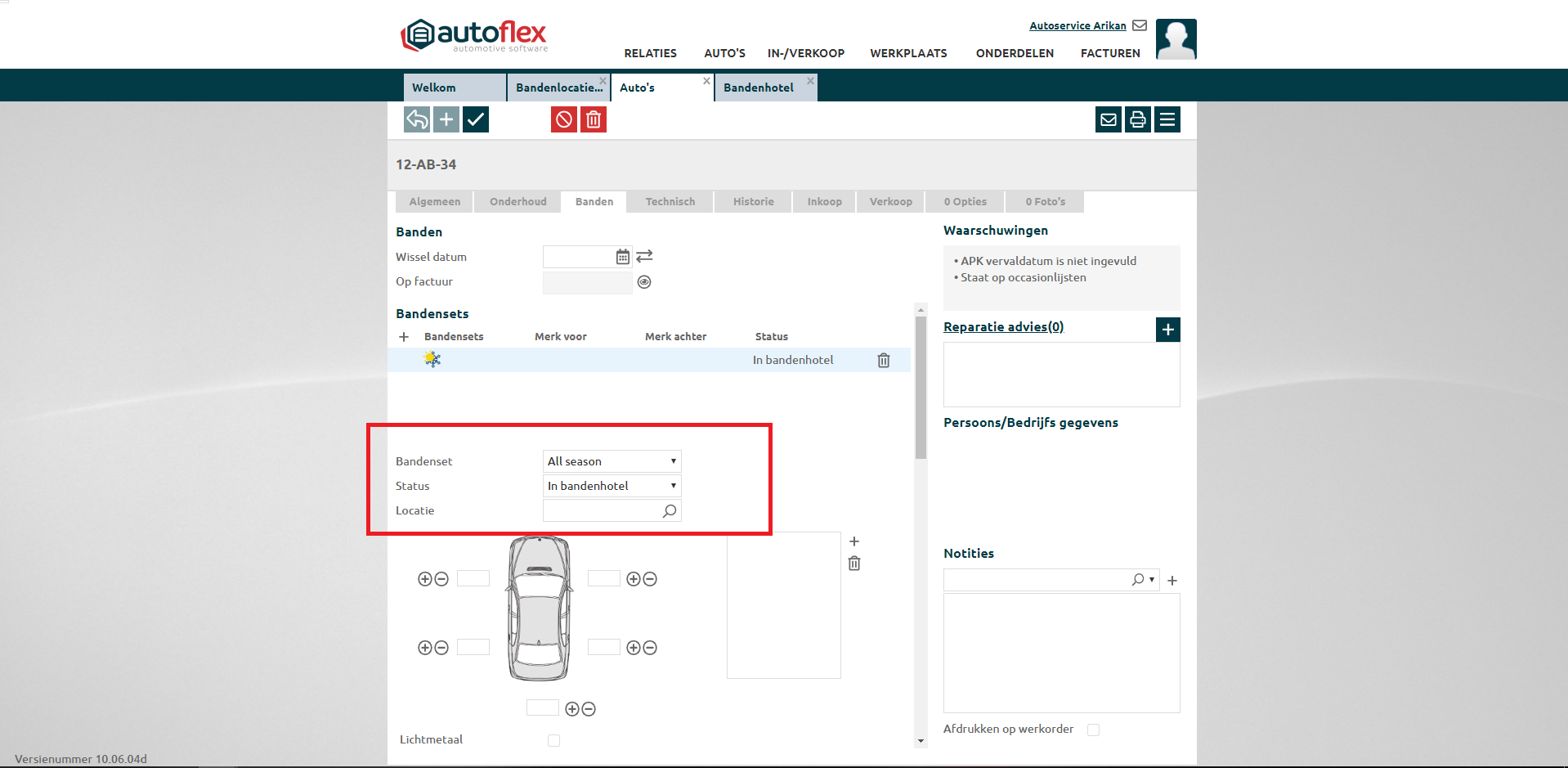View invoice via eye icon beside Op factuur

[644, 282]
